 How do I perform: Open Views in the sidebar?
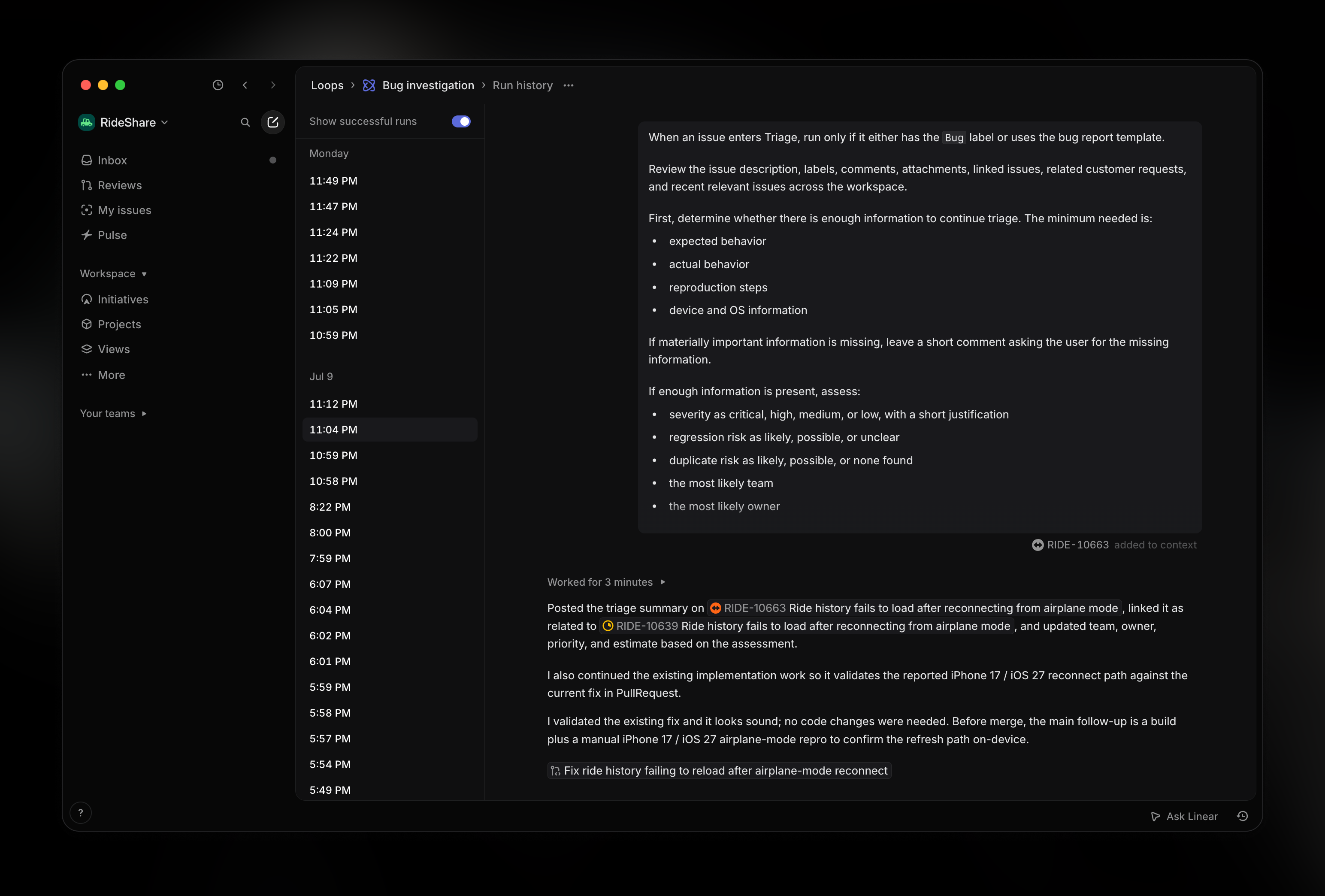178,349
